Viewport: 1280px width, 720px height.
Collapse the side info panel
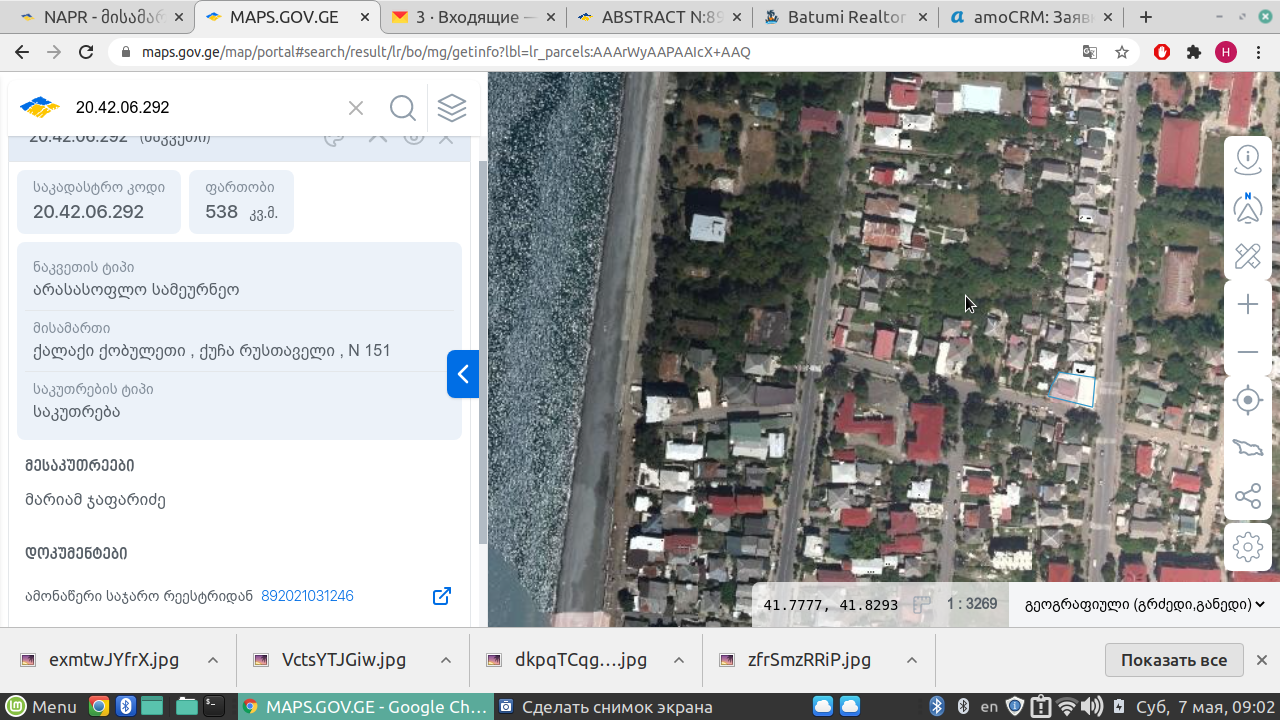point(463,374)
